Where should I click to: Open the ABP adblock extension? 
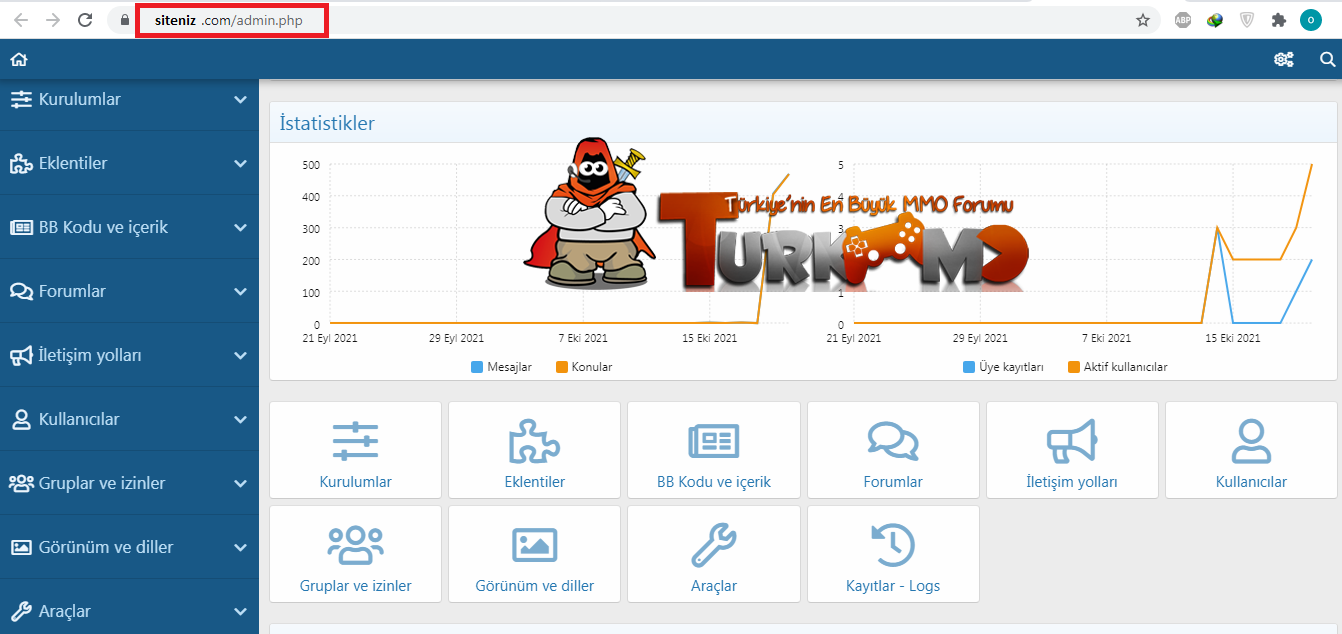[1183, 20]
